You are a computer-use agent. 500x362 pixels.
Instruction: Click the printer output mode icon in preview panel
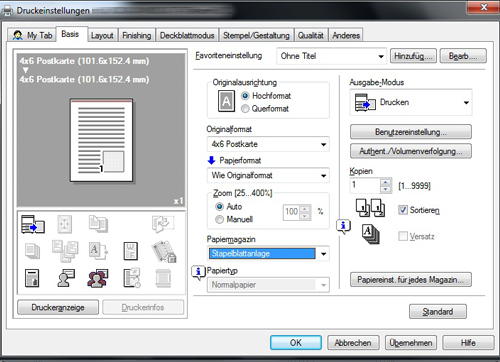click(33, 224)
